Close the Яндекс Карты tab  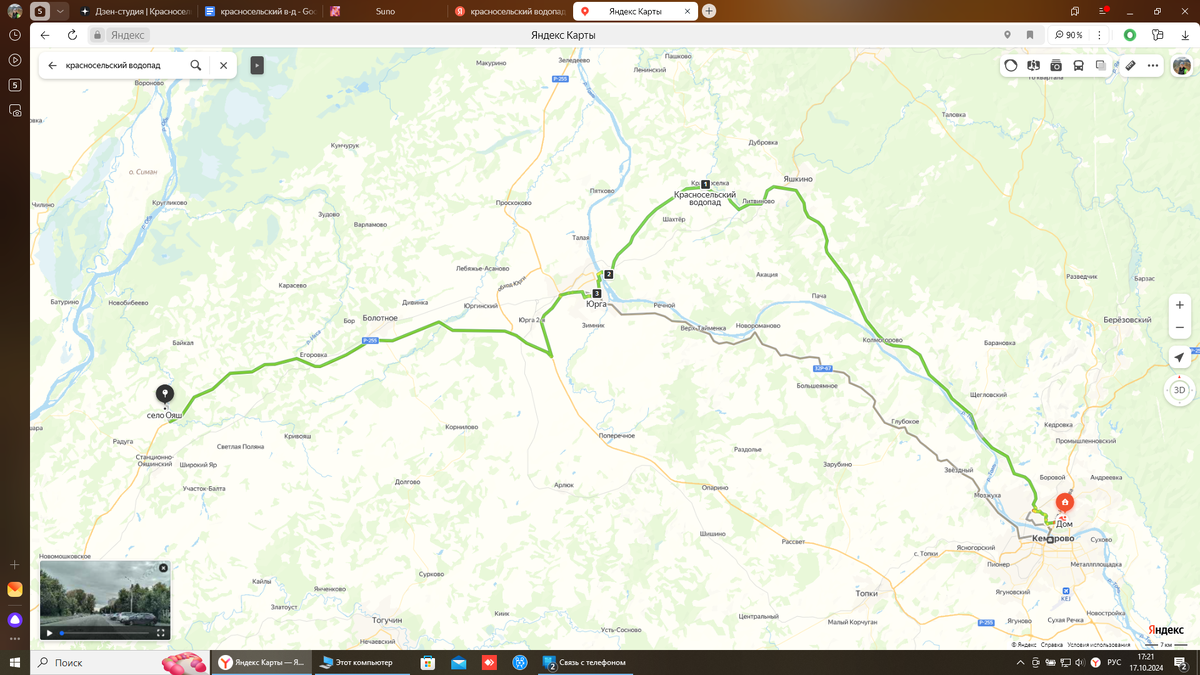point(686,11)
